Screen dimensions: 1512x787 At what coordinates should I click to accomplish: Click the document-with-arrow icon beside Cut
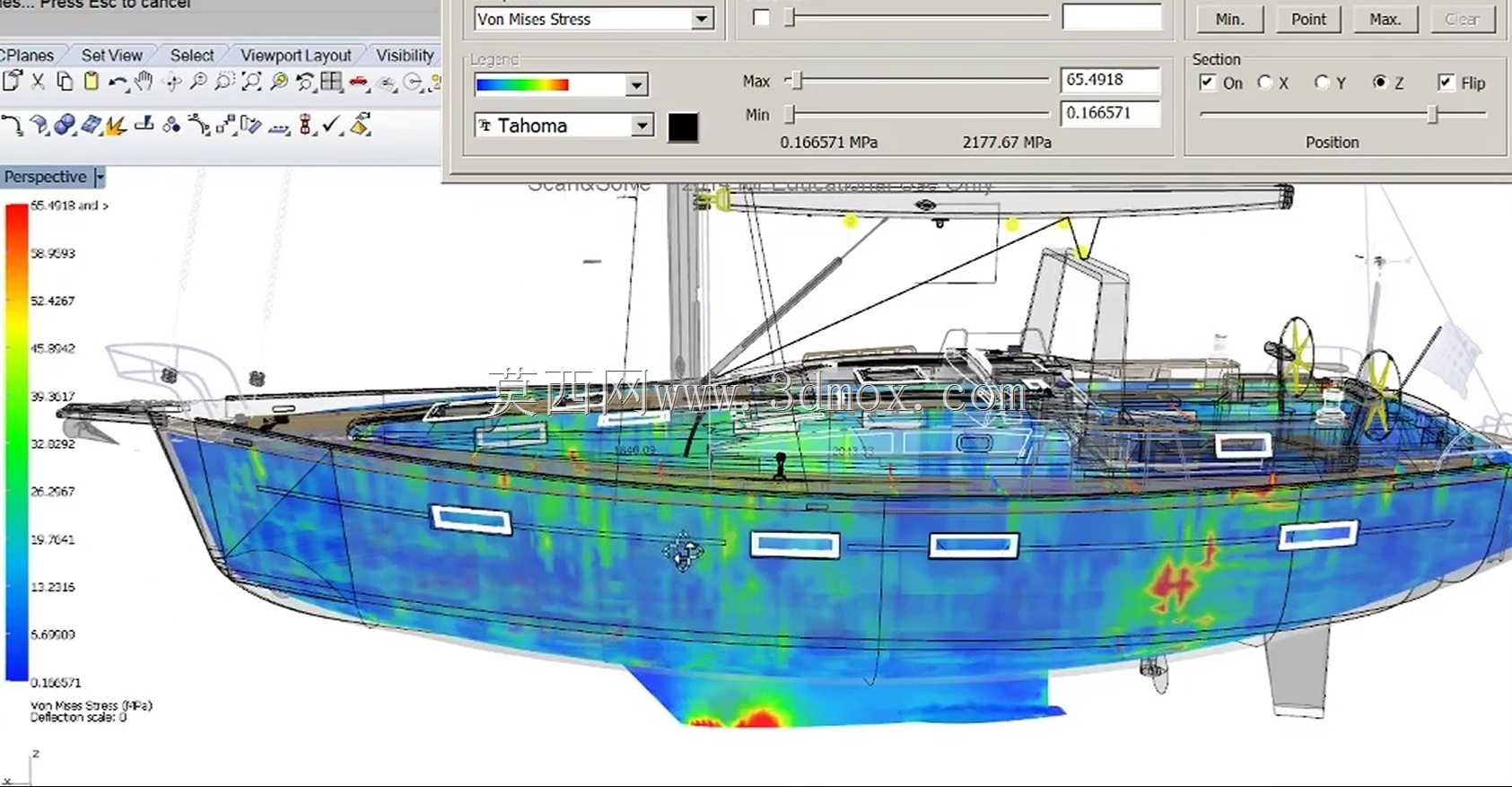pyautogui.click(x=13, y=82)
